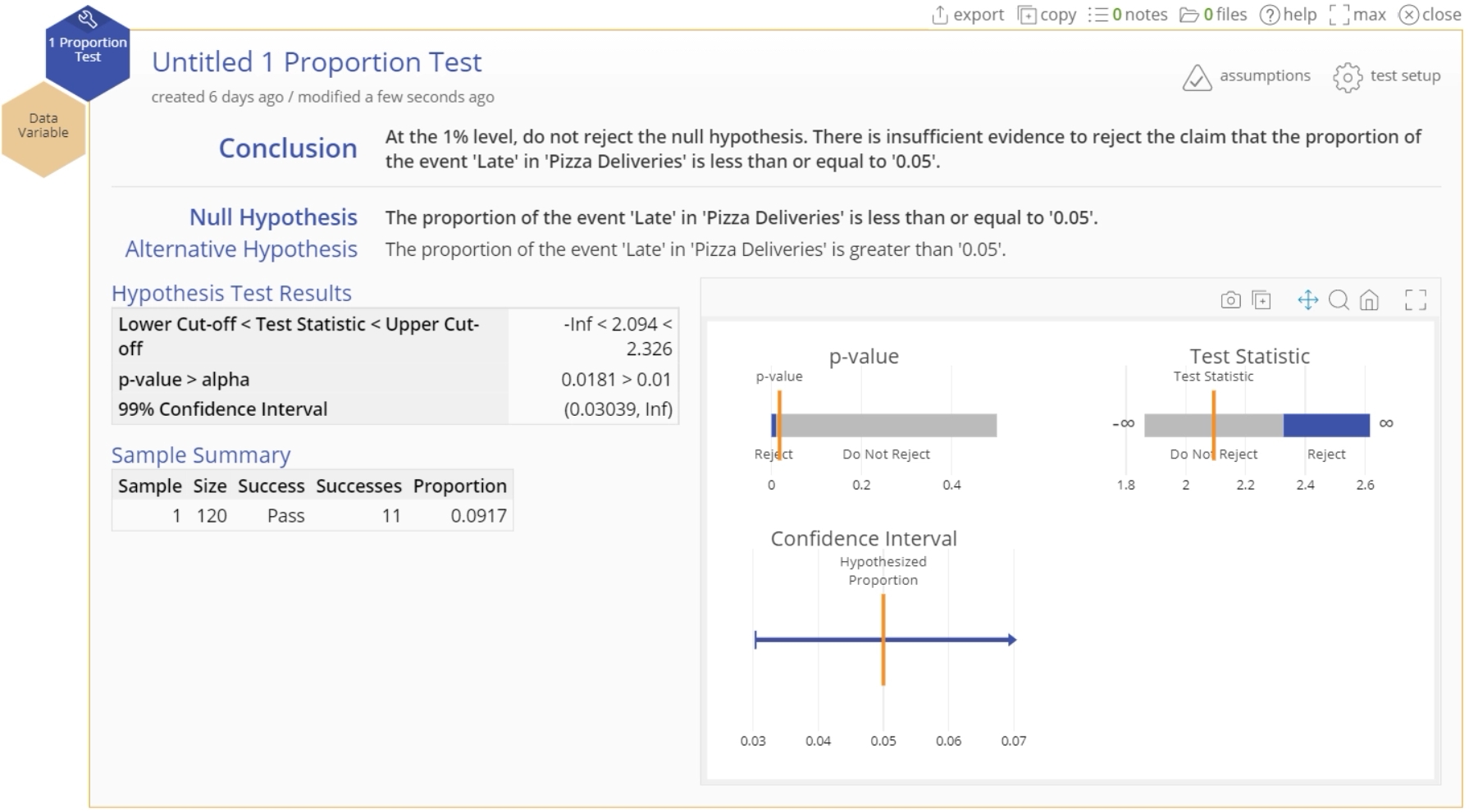Click the chart copy icon beside the camera
The width and height of the screenshot is (1469, 812).
[x=1261, y=300]
